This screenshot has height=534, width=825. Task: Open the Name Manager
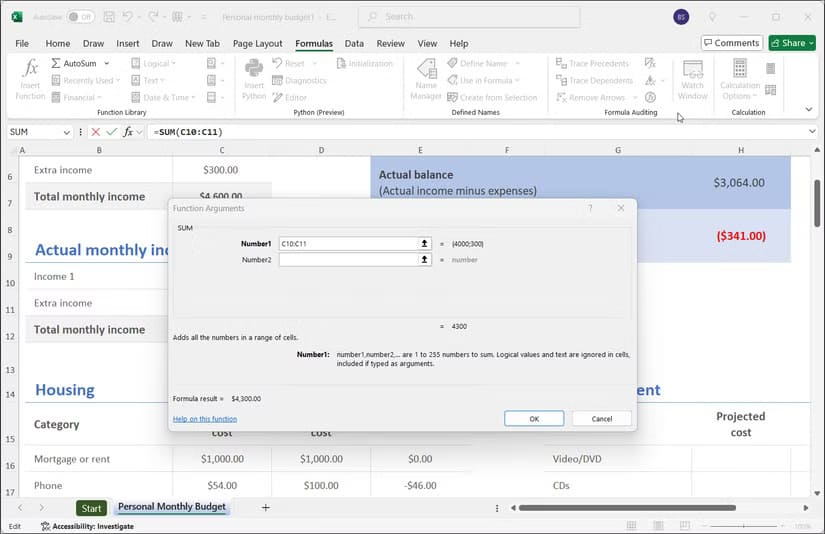[x=426, y=79]
